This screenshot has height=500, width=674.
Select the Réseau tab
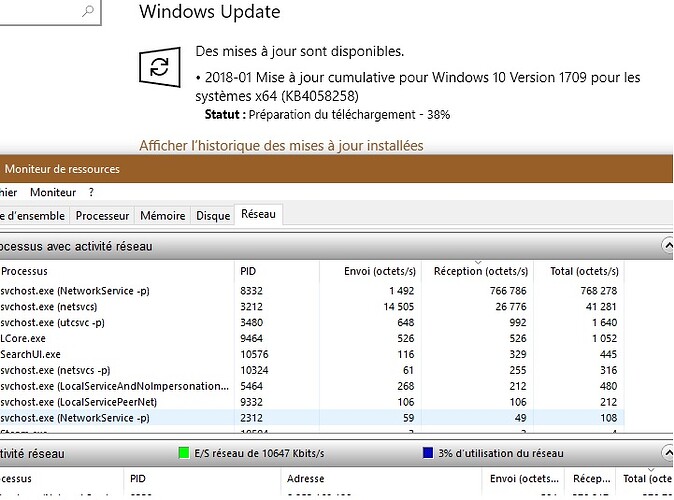[x=260, y=215]
